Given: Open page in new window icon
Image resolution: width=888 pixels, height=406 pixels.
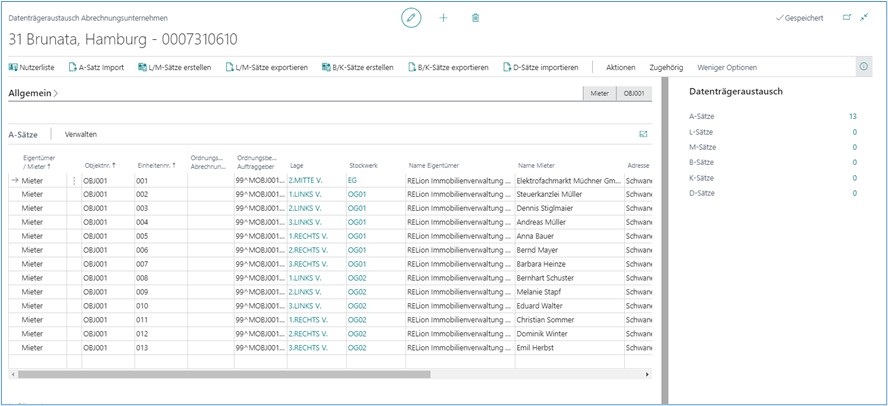Looking at the screenshot, I should pos(847,18).
